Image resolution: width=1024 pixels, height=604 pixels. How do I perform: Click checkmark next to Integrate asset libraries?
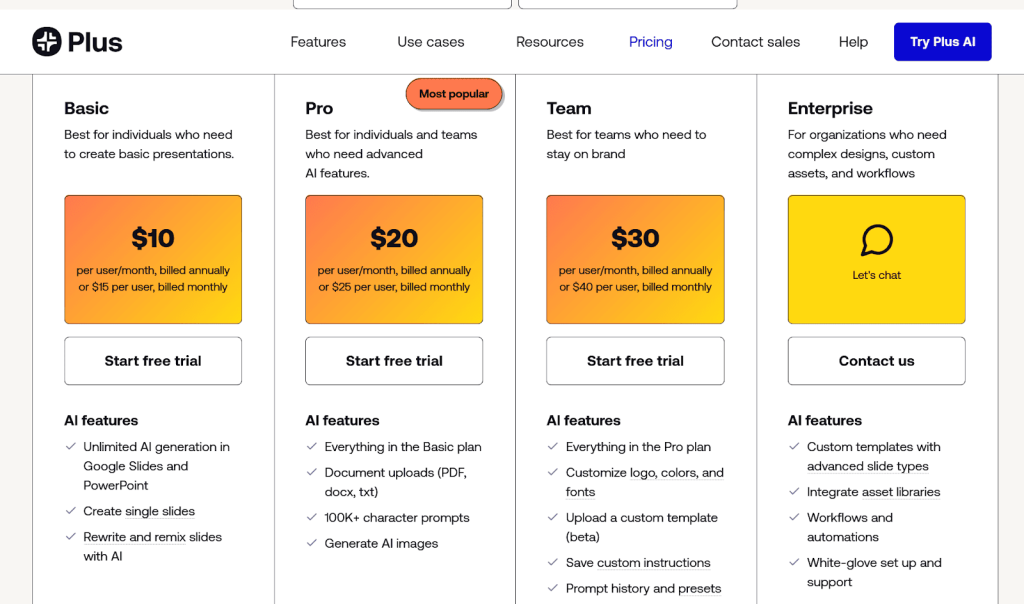[794, 492]
